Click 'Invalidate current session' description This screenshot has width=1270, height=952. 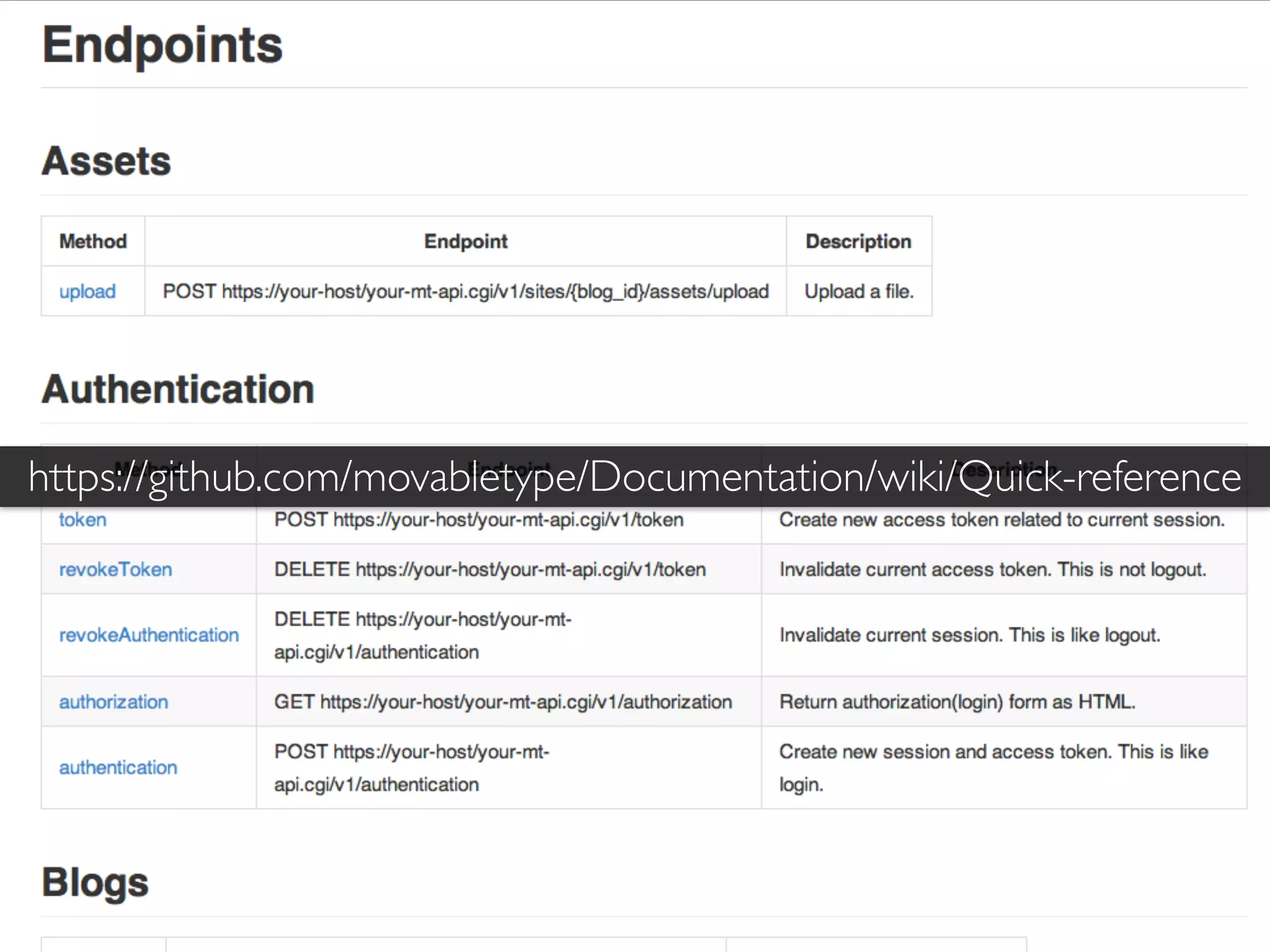[970, 635]
